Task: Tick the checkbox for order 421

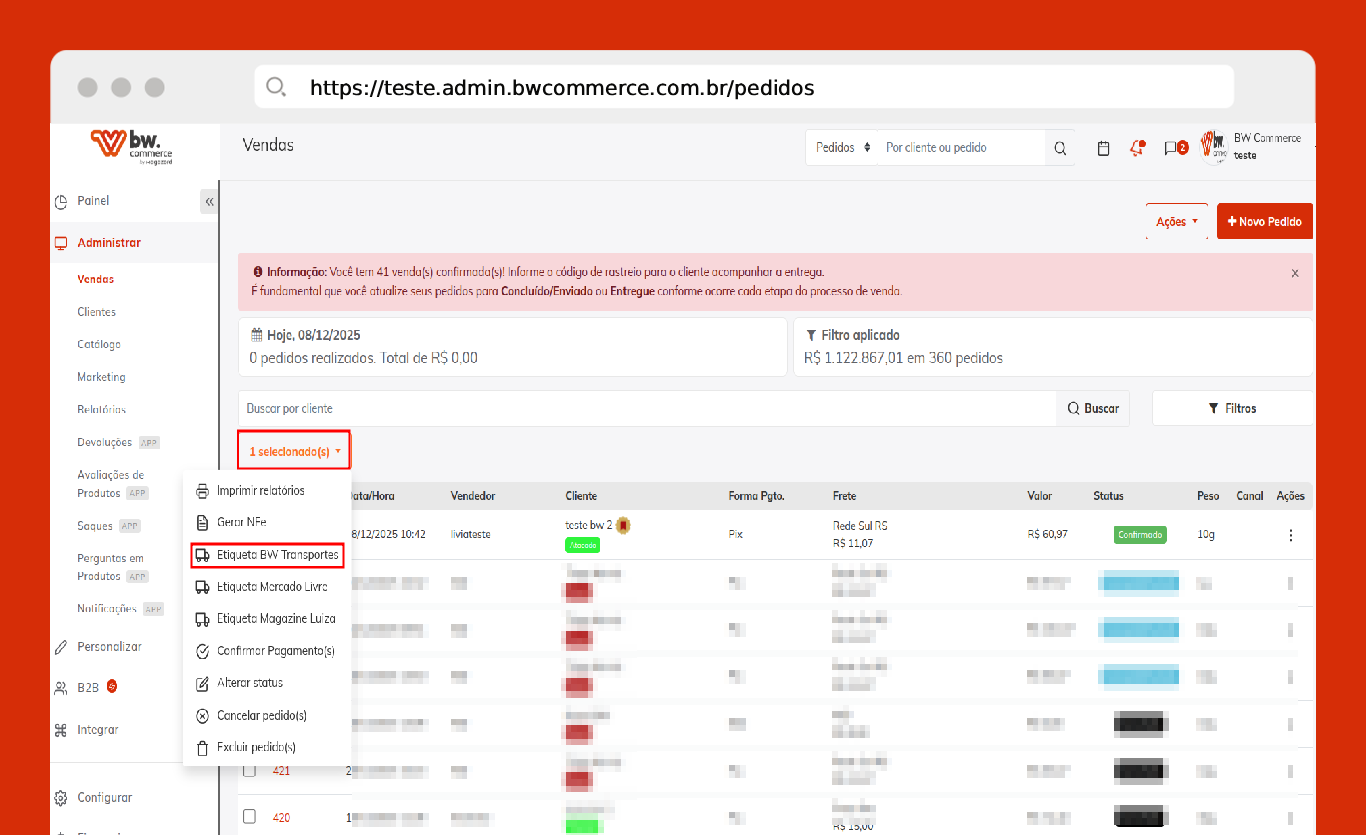Action: tap(250, 770)
